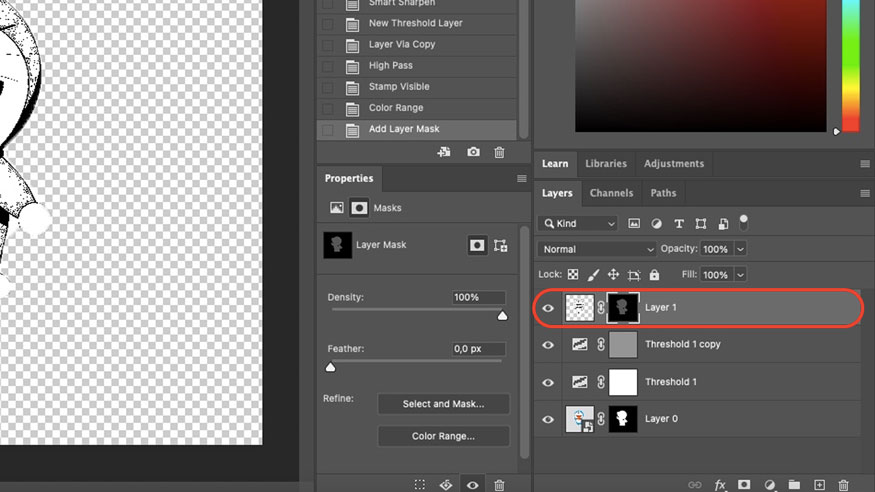The image size is (875, 492).
Task: Open the Normal blend mode dropdown
Action: point(597,249)
